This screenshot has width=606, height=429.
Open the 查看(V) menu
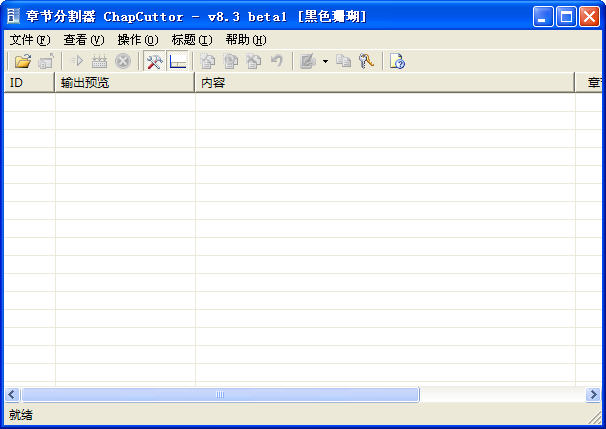coord(84,40)
